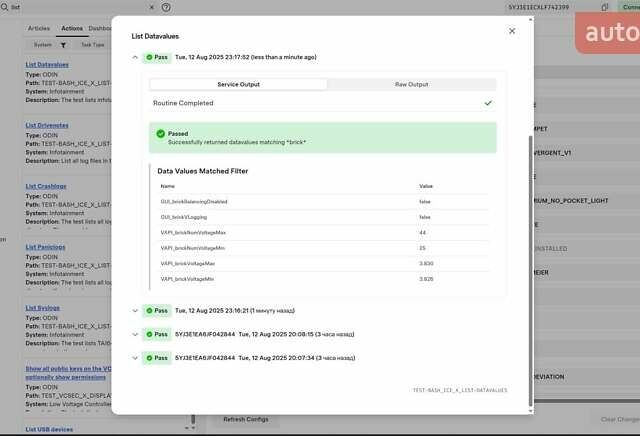Viewport: 640px width, 436px height.
Task: Expand the 20:07:34 test result
Action: (x=135, y=357)
